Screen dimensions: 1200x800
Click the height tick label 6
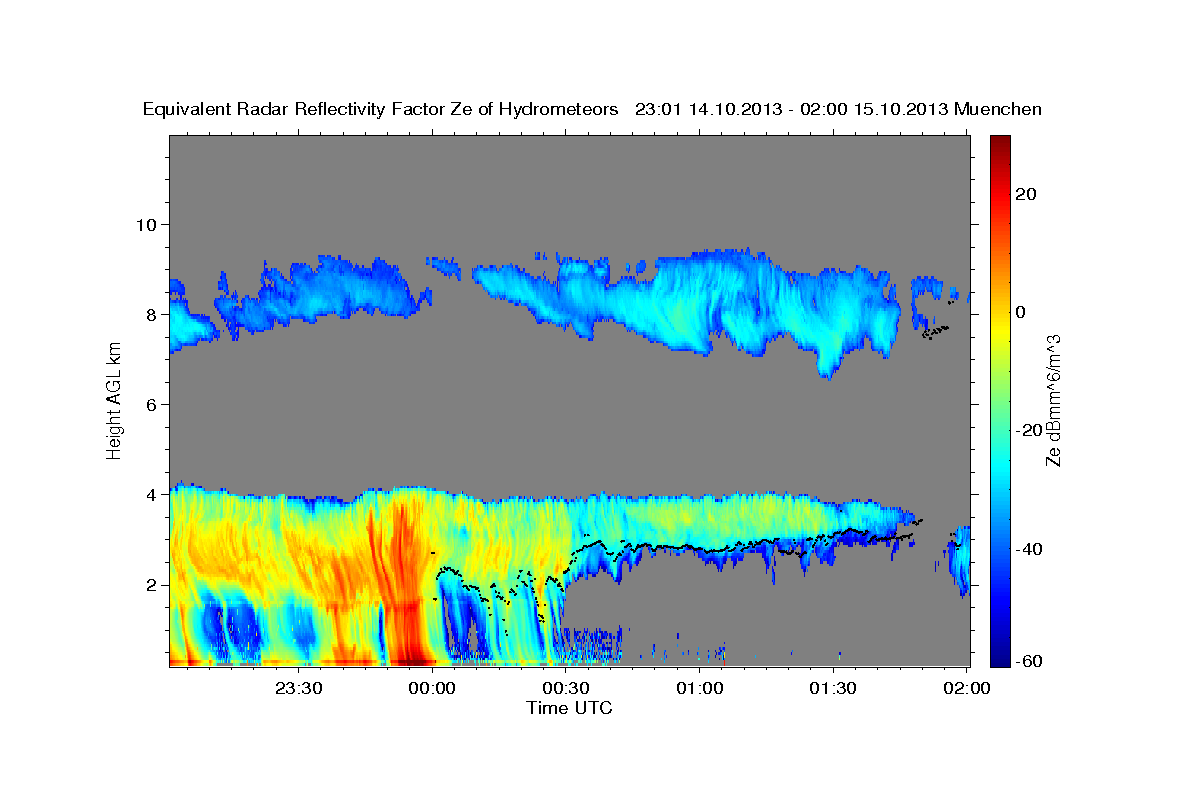[152, 404]
